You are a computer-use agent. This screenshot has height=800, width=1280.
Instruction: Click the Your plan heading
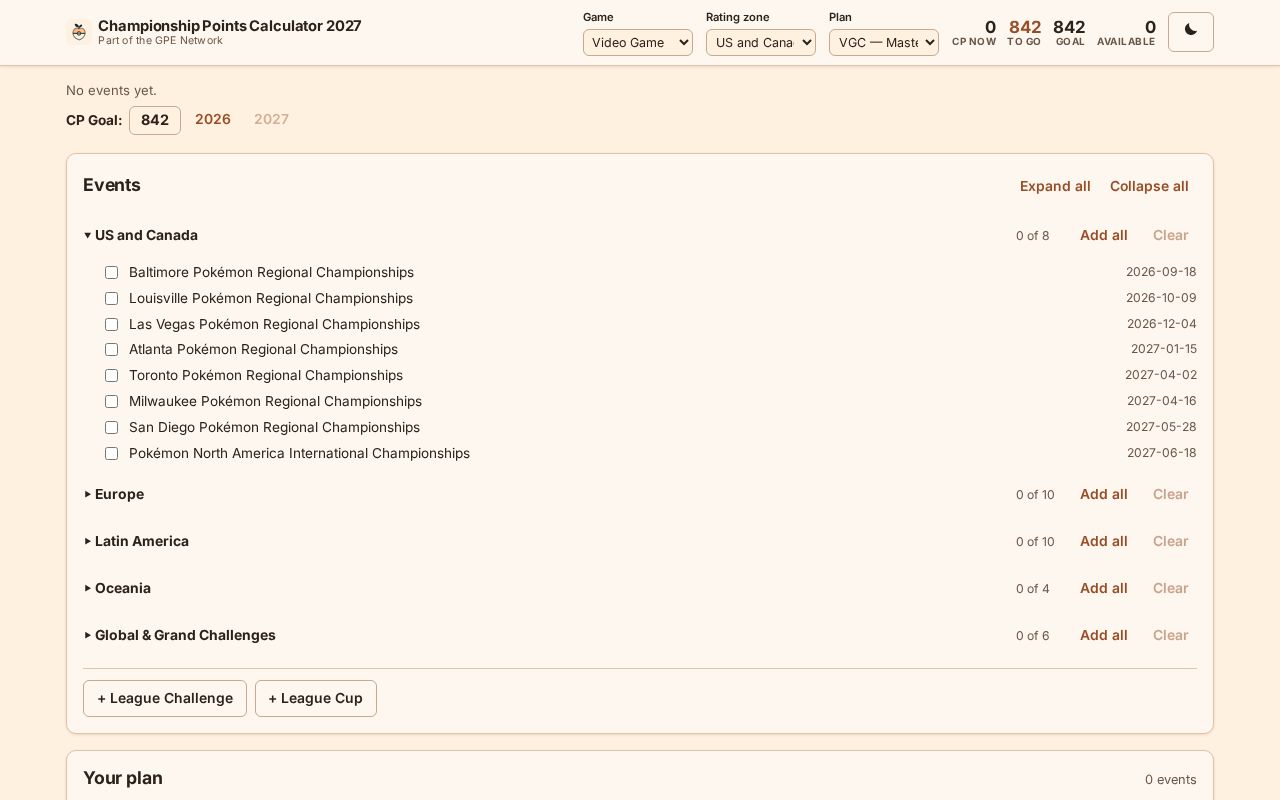[123, 778]
